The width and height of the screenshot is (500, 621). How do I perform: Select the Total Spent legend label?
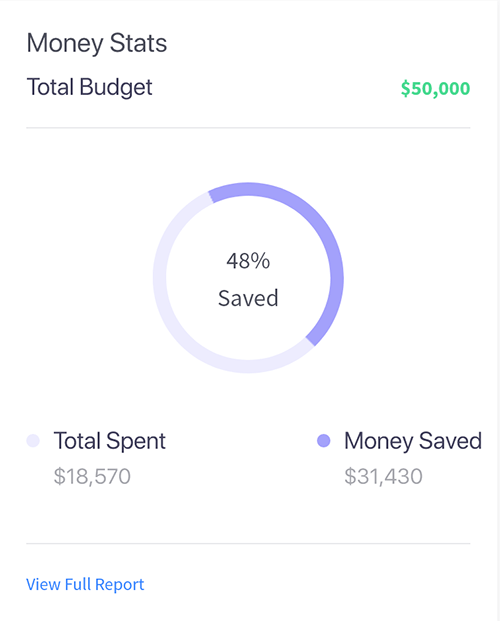point(110,441)
